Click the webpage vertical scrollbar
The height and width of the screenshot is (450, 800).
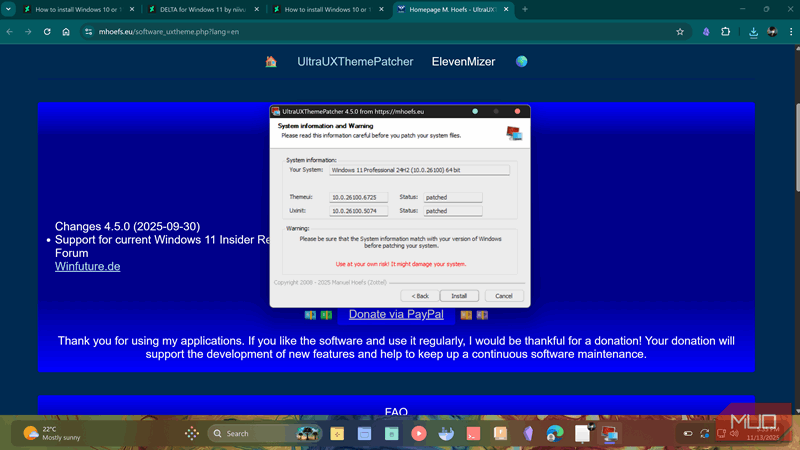tap(797, 148)
